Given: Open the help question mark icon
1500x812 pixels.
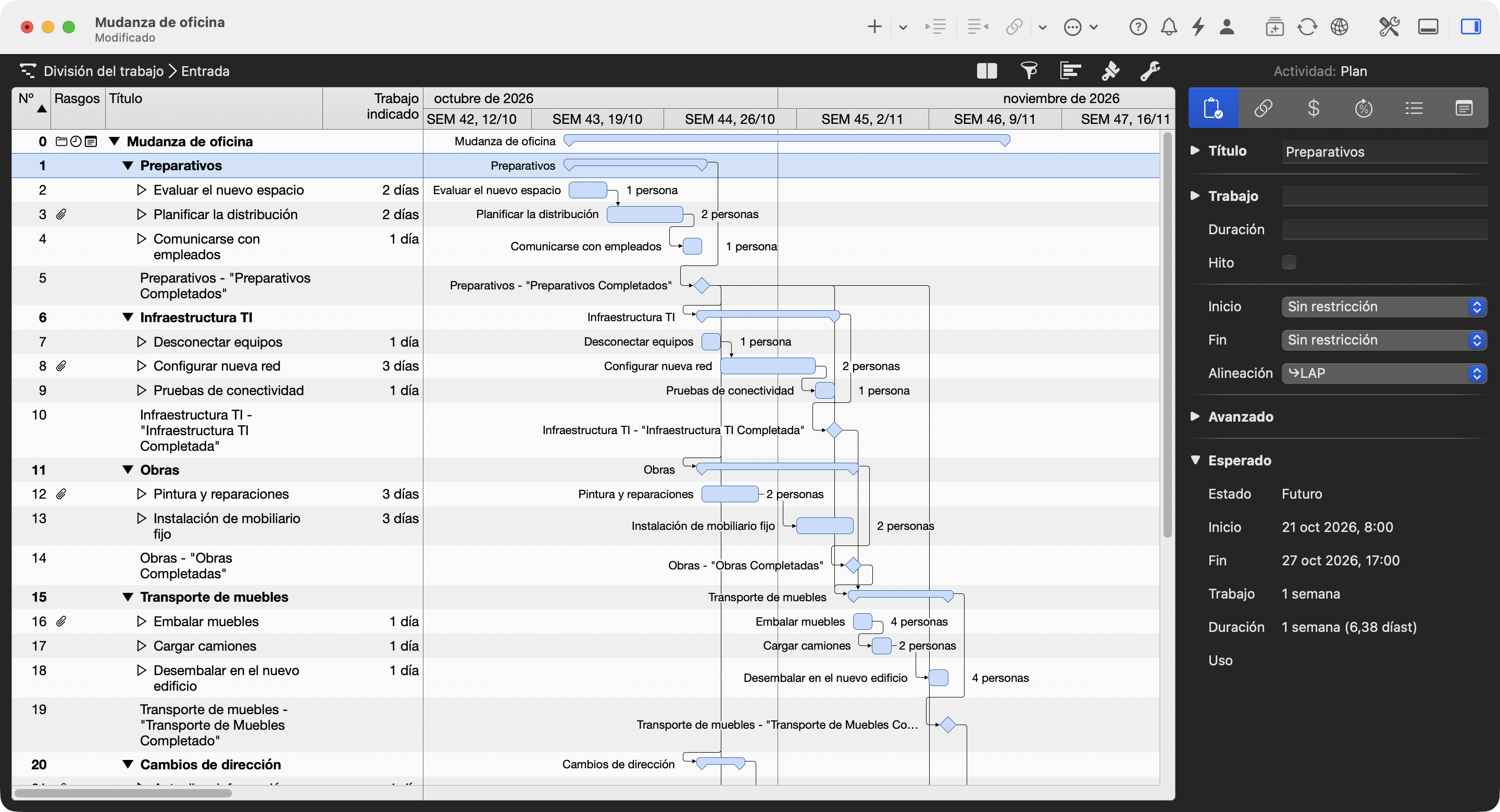Looking at the screenshot, I should [x=1138, y=27].
